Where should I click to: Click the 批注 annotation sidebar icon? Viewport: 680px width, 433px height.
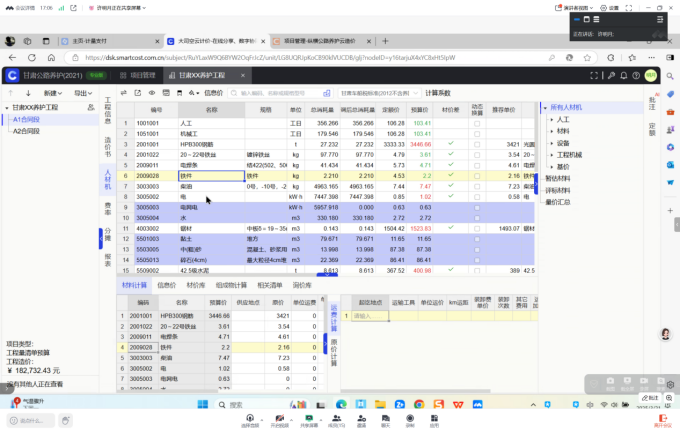coord(652,98)
